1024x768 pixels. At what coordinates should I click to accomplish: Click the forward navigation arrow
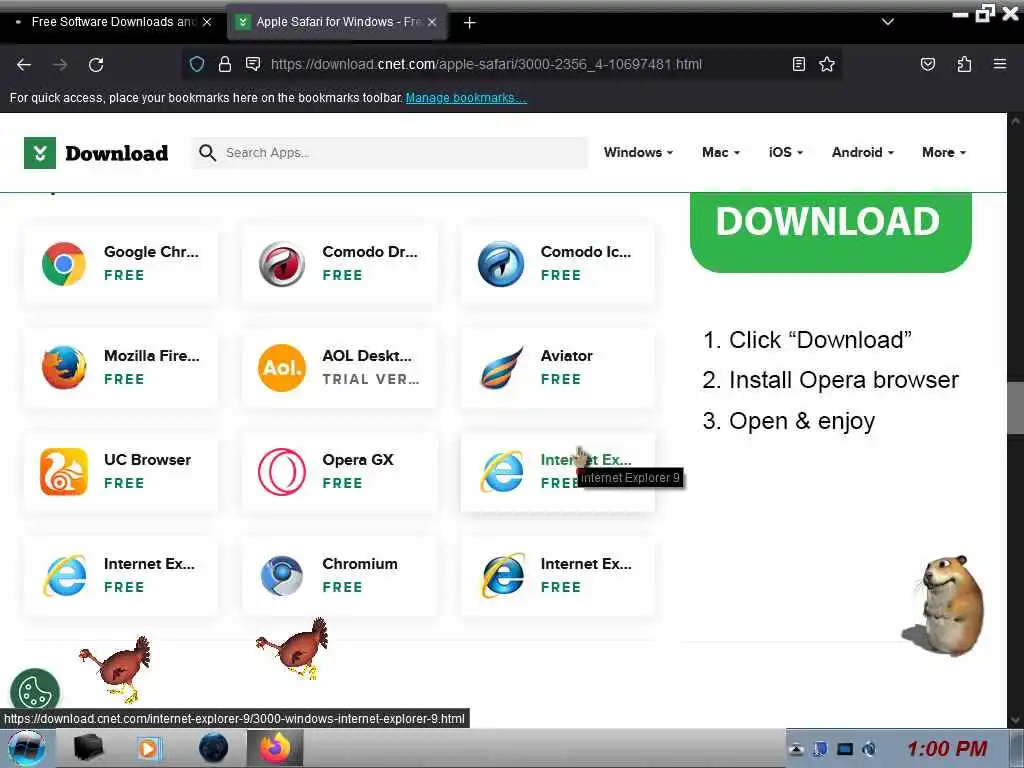[59, 65]
